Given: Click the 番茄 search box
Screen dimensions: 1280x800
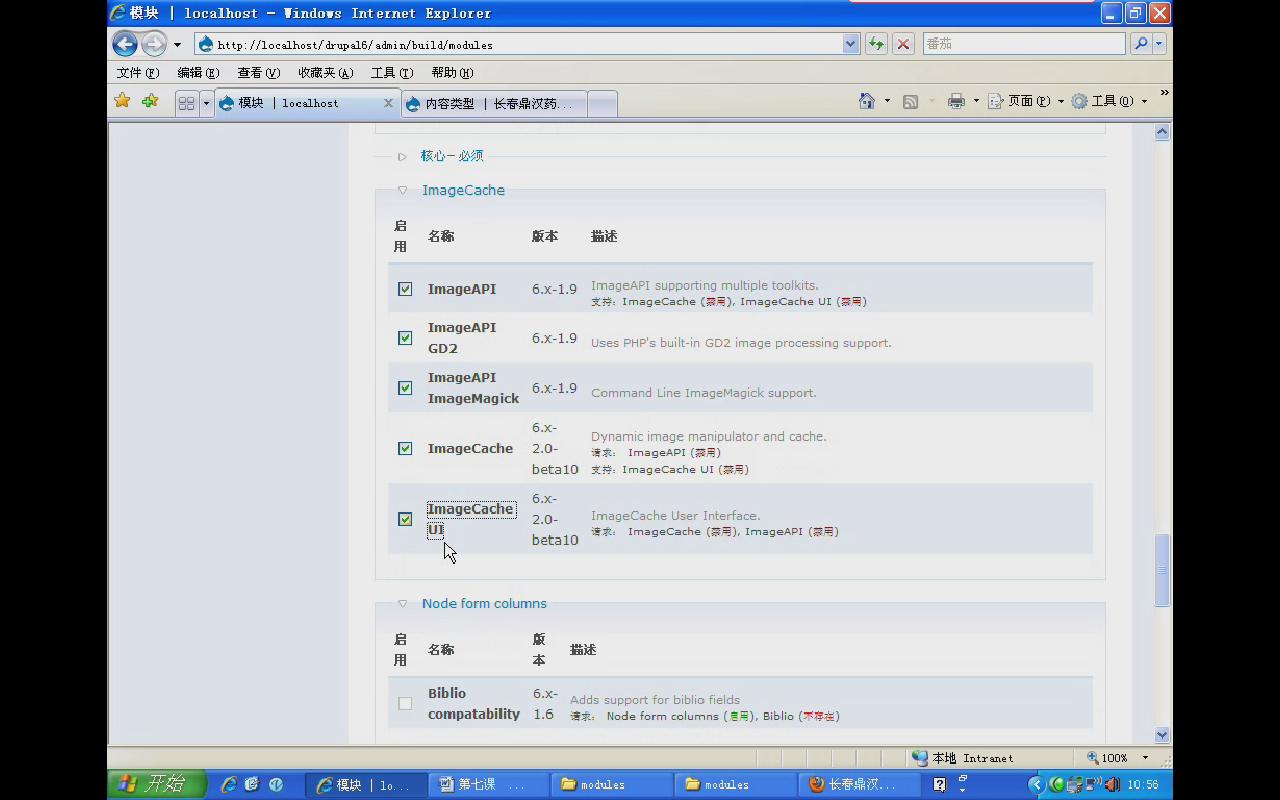Looking at the screenshot, I should pos(1024,44).
